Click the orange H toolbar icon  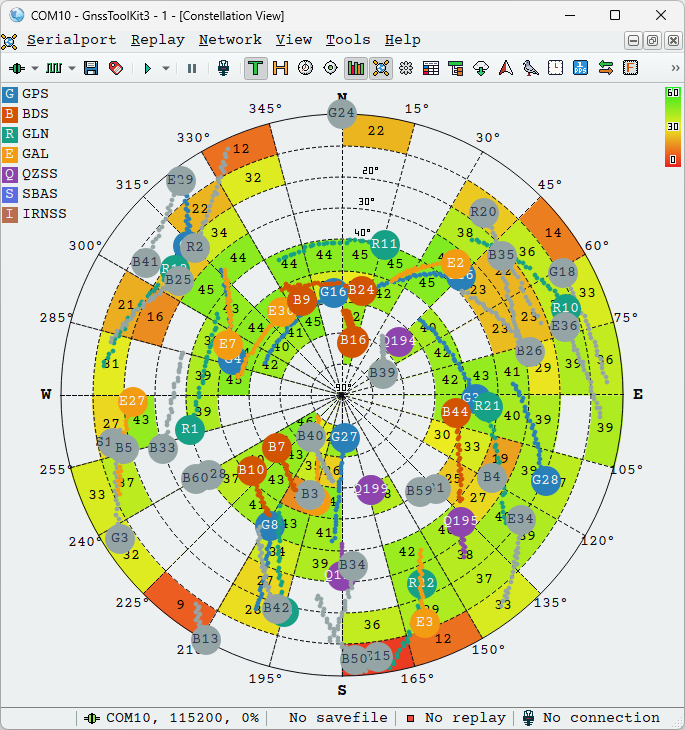[280, 68]
